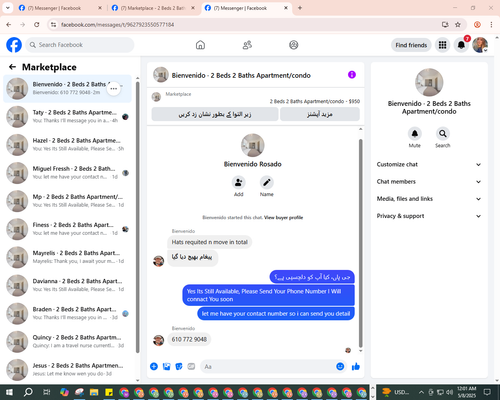Screen dimensions: 500x400
Task: Click the Search Facebook field
Action: pyautogui.click(x=80, y=45)
